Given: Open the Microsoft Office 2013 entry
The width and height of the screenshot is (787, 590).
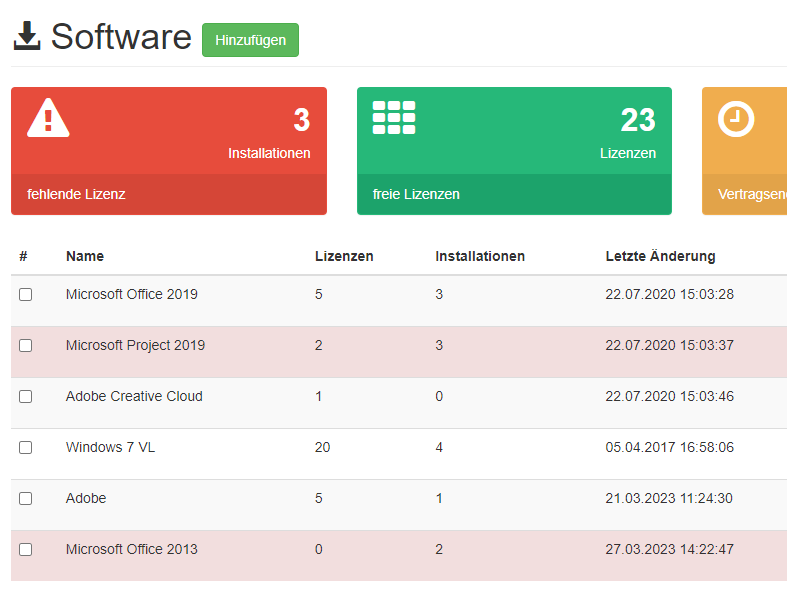Looking at the screenshot, I should tap(132, 549).
